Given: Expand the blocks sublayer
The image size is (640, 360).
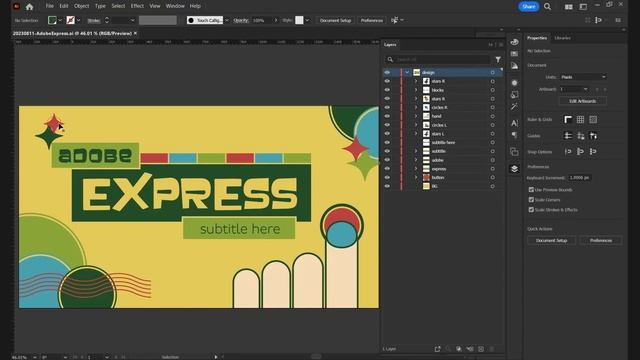Looking at the screenshot, I should point(416,90).
